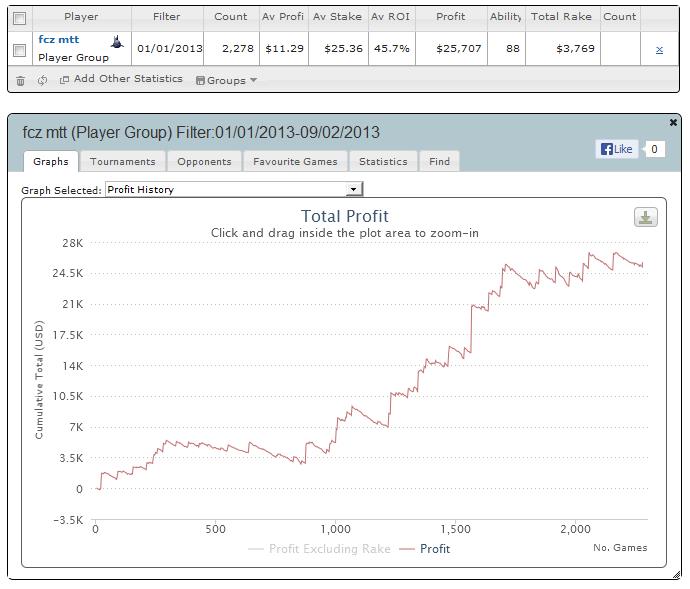Viewport: 690px width, 589px height.
Task: Open the Graph Selected dropdown
Action: tap(234, 189)
